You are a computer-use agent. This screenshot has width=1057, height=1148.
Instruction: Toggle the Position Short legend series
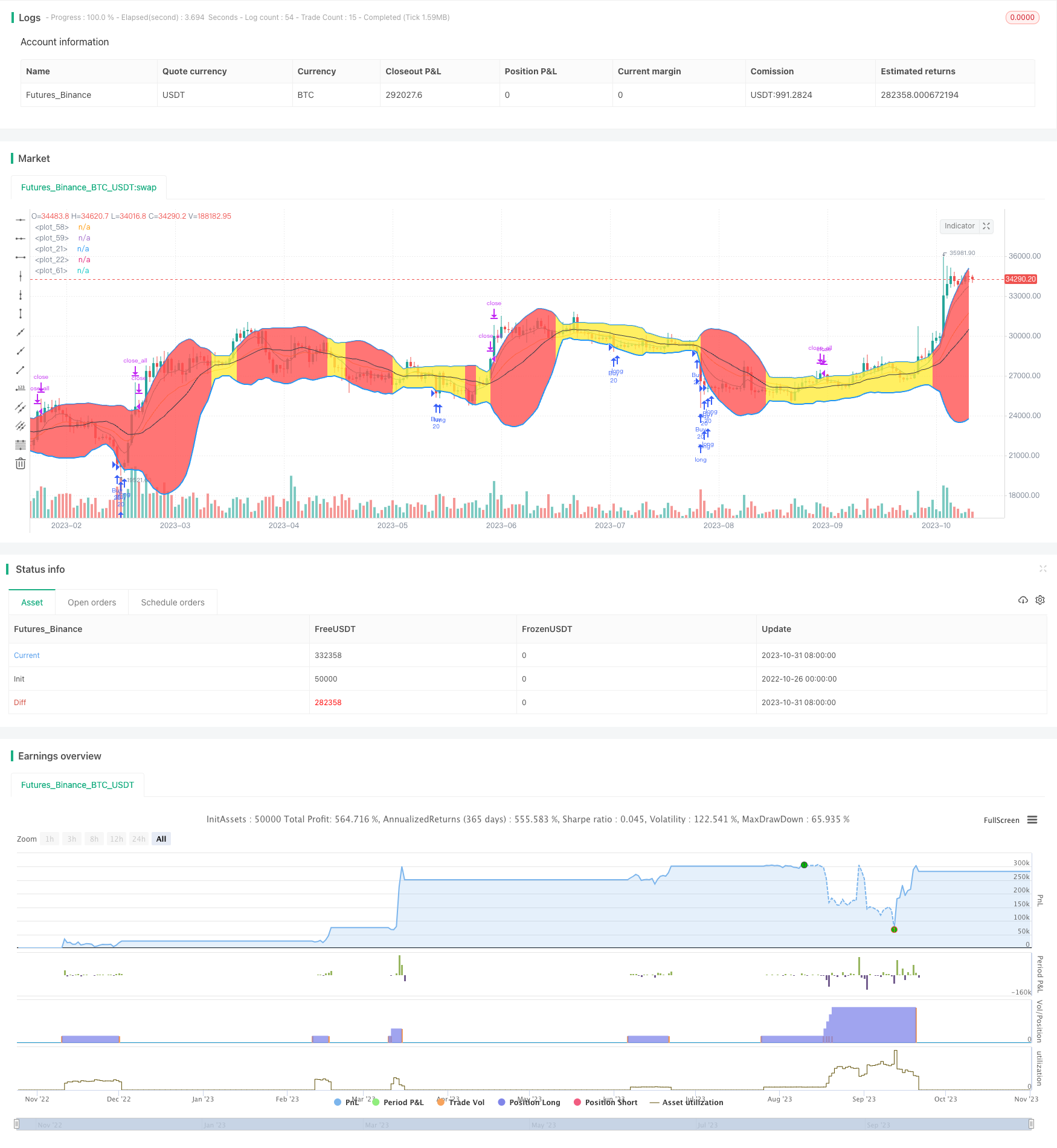[605, 1102]
